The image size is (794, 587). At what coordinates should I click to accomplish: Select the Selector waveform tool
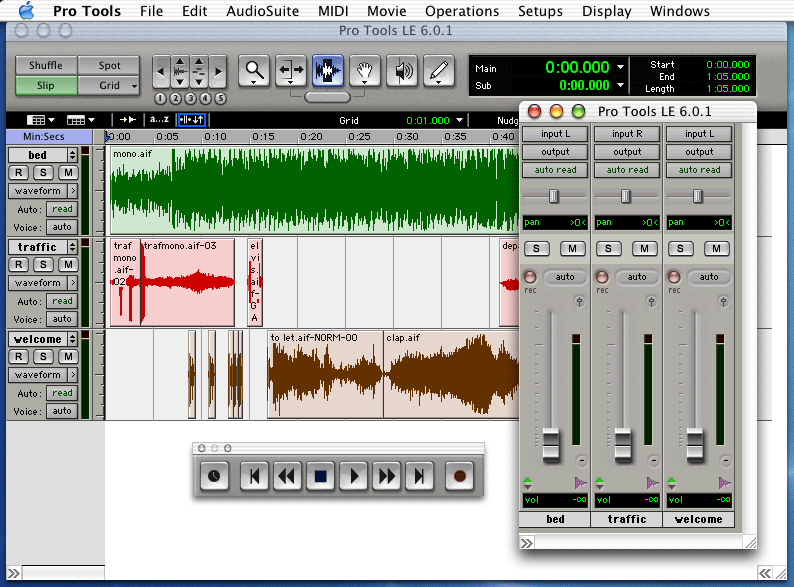(x=328, y=71)
